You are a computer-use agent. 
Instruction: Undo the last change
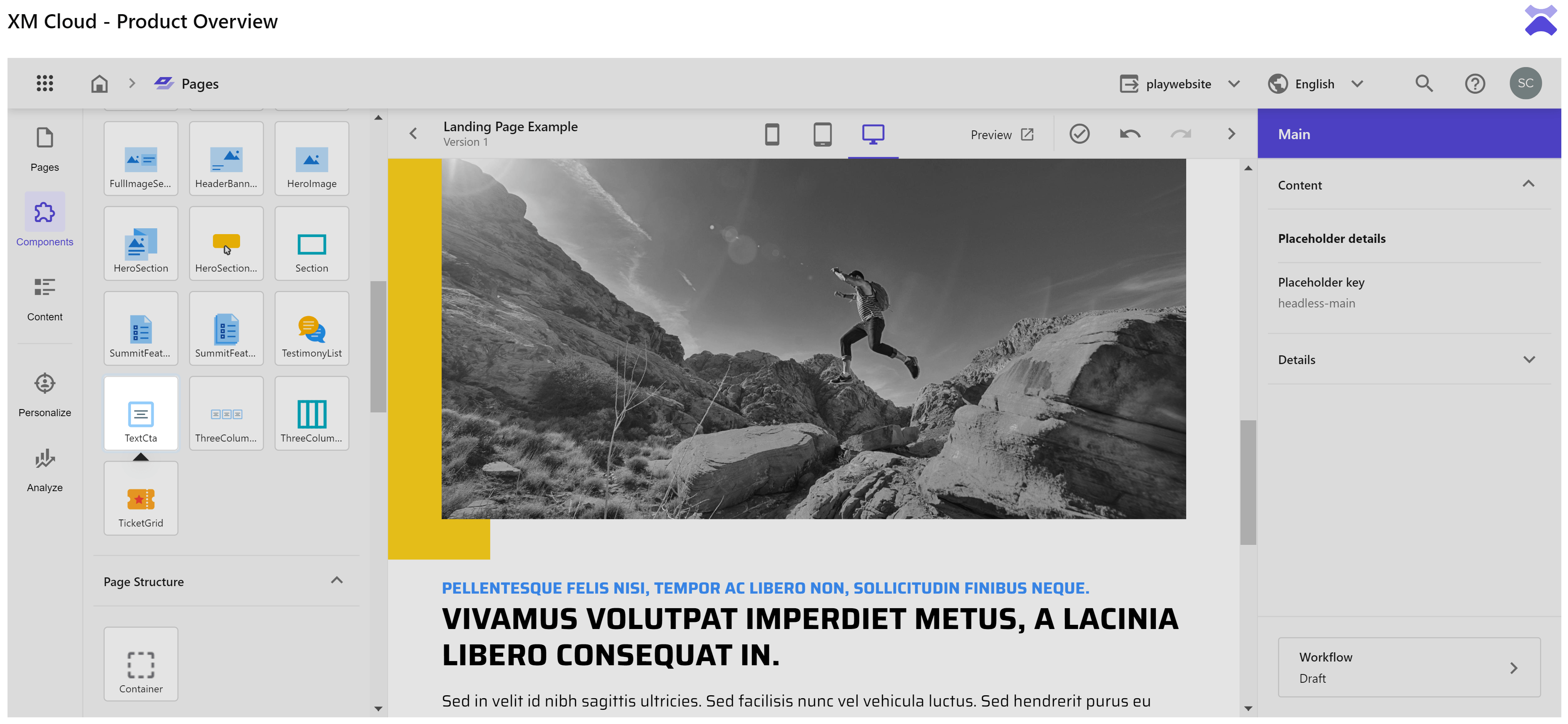[1130, 134]
